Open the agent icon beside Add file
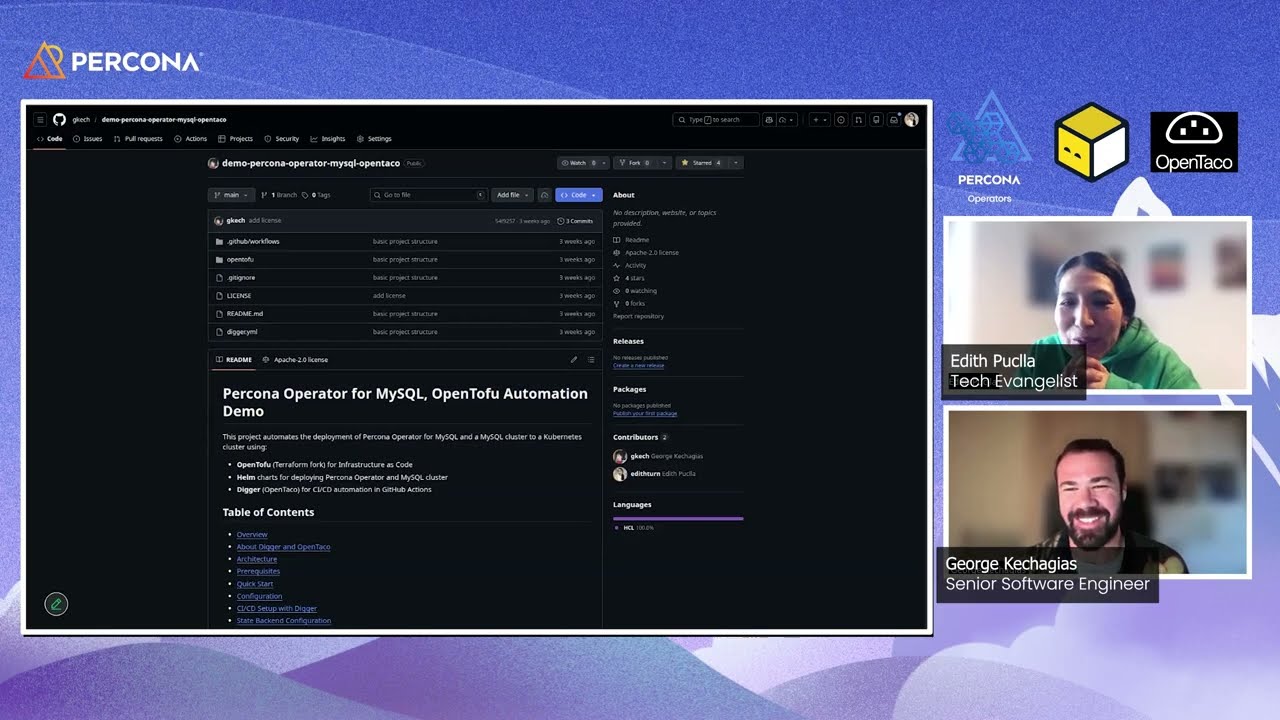This screenshot has width=1280, height=720. [544, 195]
